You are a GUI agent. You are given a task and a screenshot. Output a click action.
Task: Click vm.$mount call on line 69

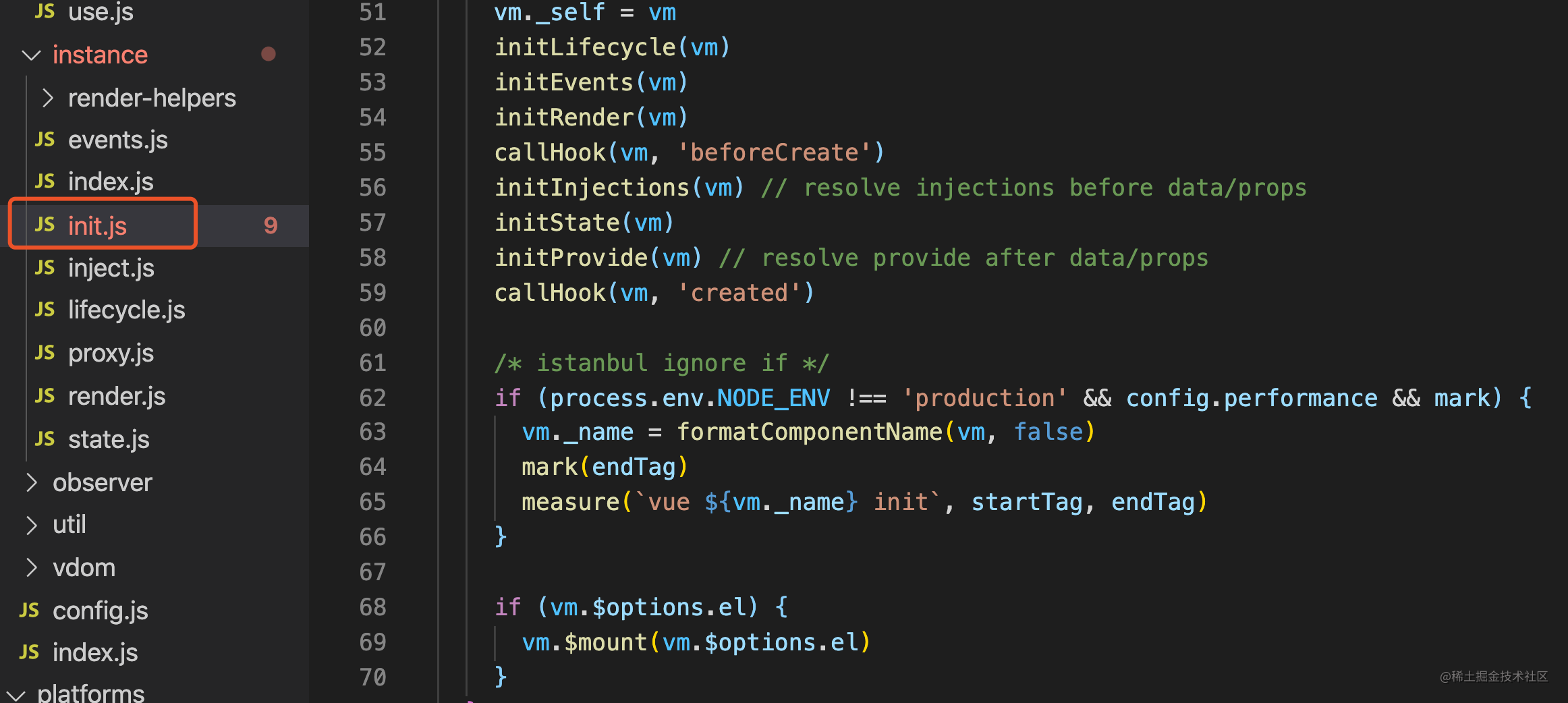pyautogui.click(x=696, y=642)
